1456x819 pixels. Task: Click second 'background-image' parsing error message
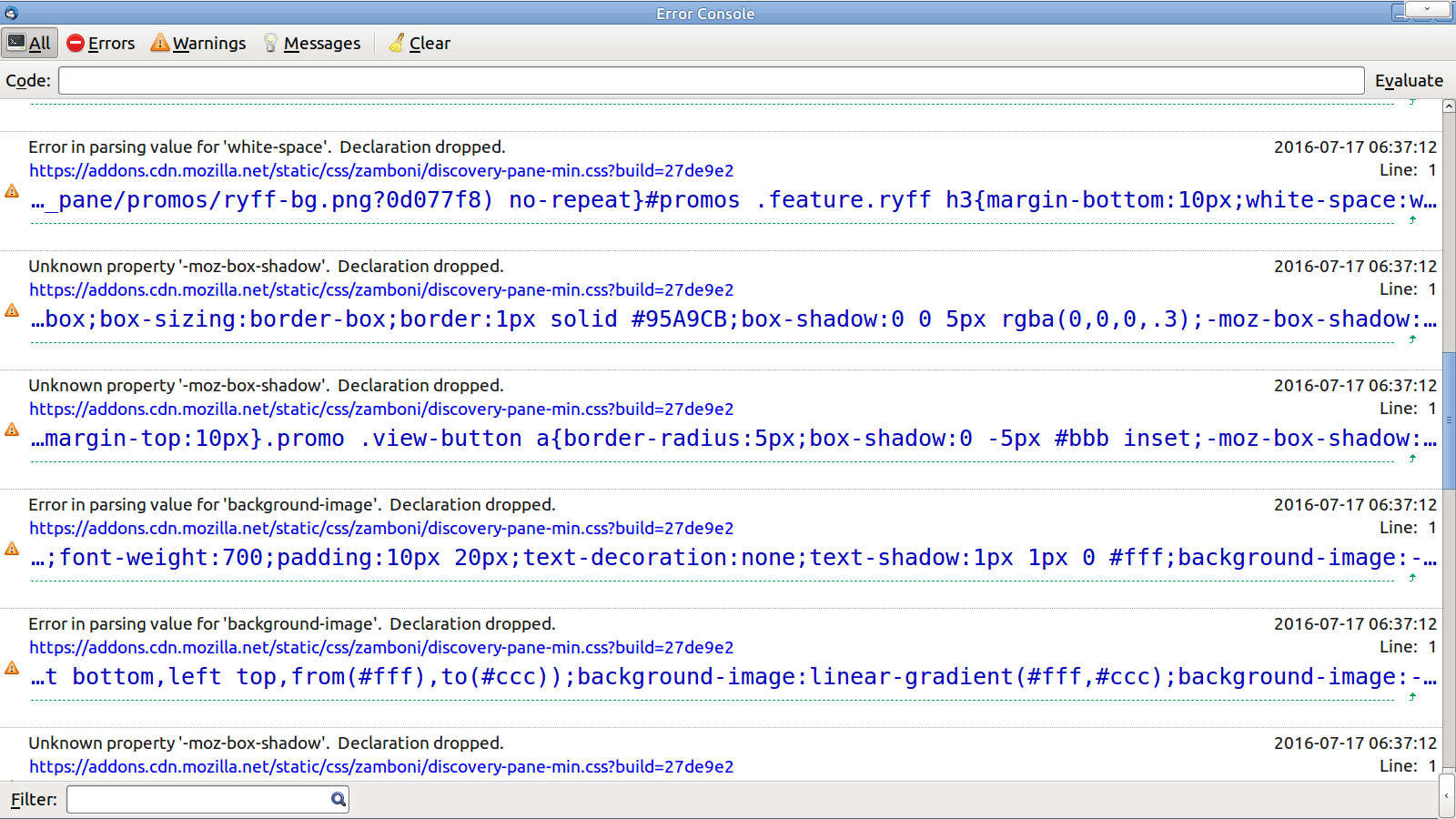[x=292, y=623]
